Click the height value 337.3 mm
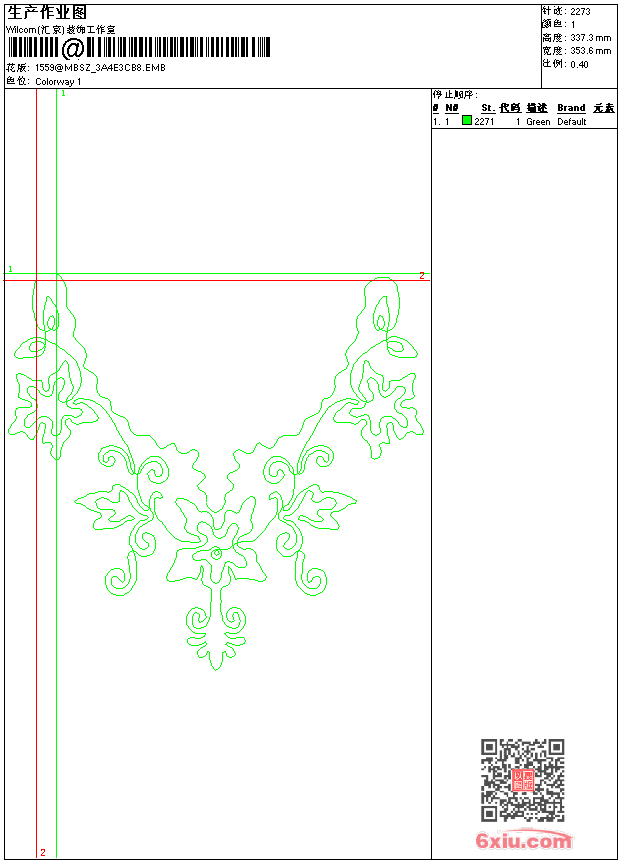The height and width of the screenshot is (860, 620). pyautogui.click(x=590, y=38)
